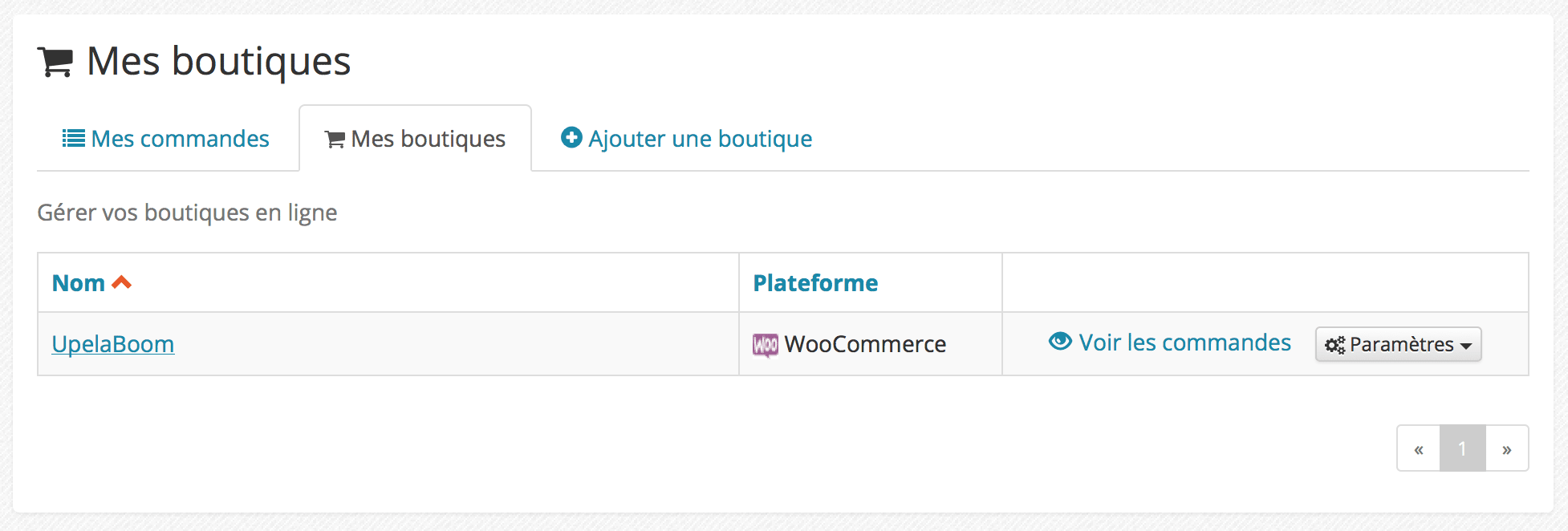Click the shopping cart icon beside page title
This screenshot has height=531, width=1568.
pos(55,63)
